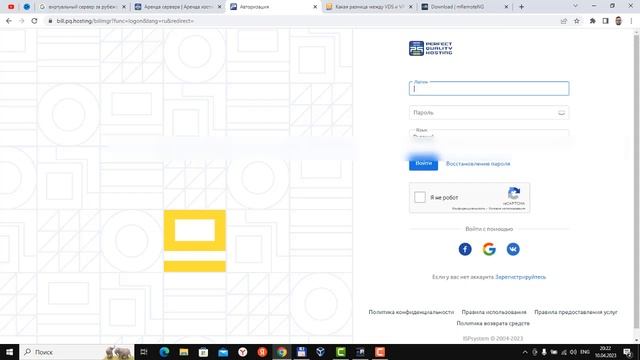
Task: Click the page vertical scrollbar
Action: coord(636,182)
